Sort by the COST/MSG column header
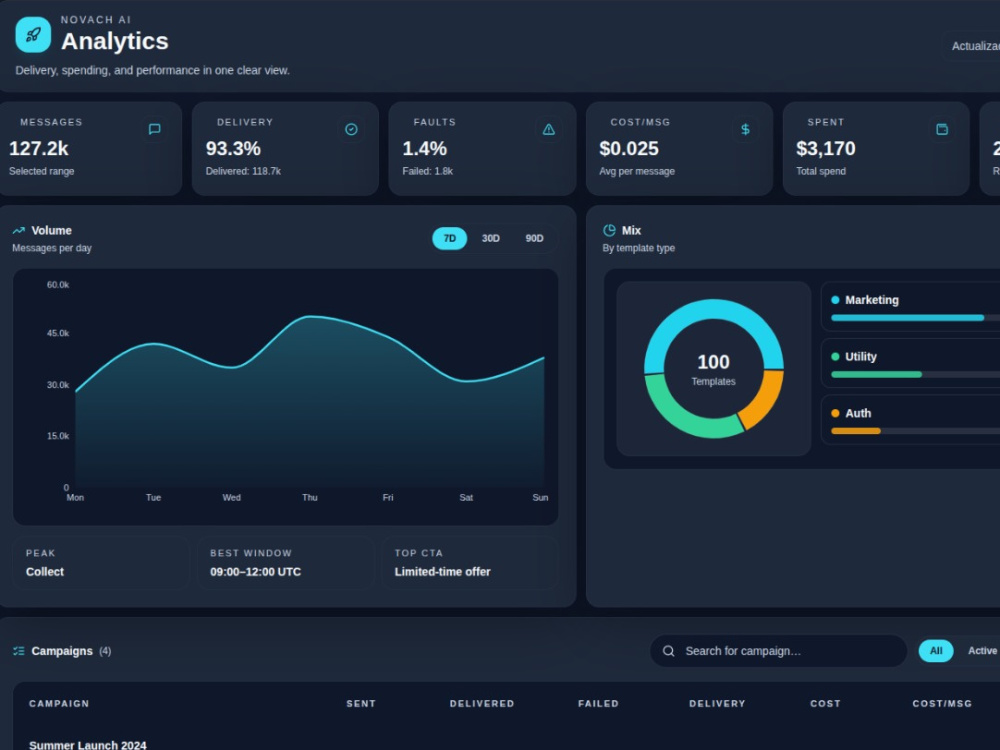This screenshot has width=1000, height=750. click(x=942, y=703)
